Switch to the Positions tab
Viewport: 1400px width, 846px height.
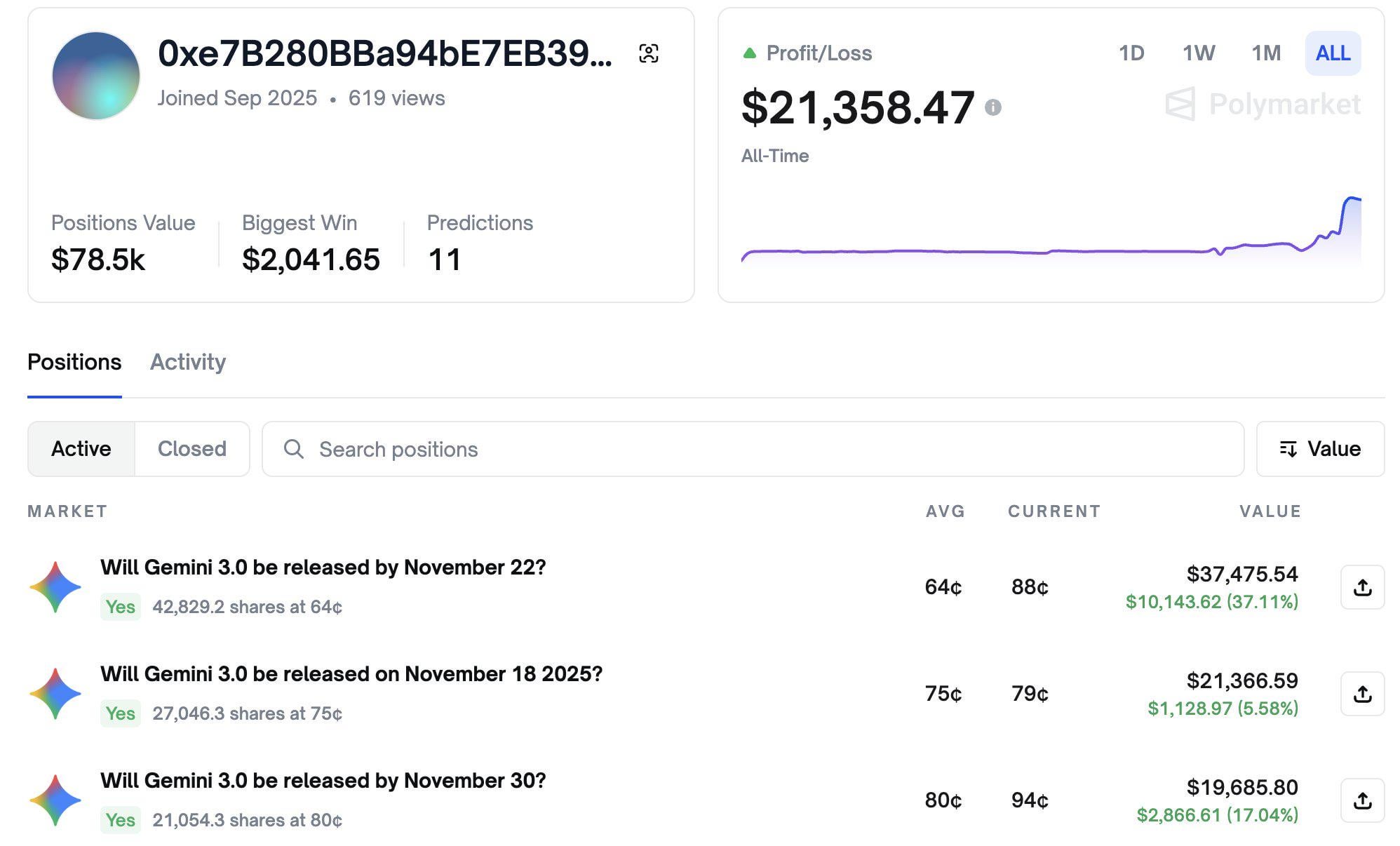74,362
